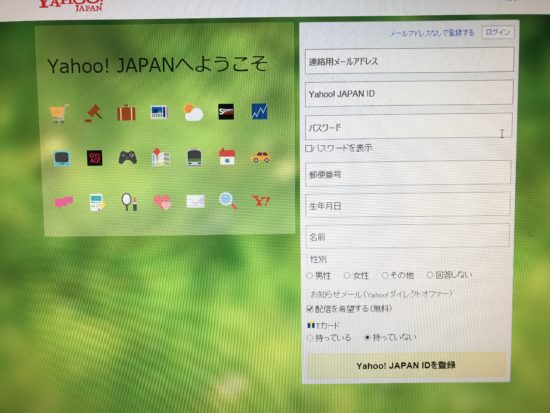Open the Auctions gavel icon
This screenshot has width=550, height=413.
(x=93, y=113)
